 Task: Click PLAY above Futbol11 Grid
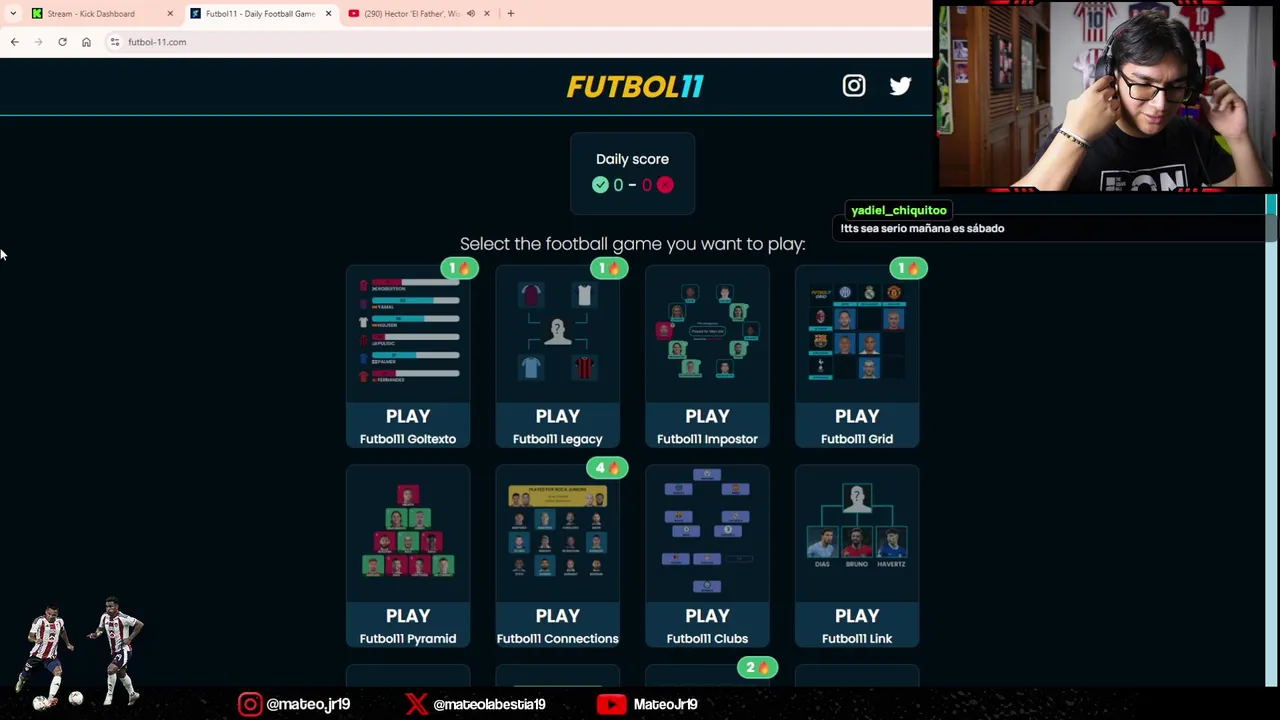pos(857,416)
